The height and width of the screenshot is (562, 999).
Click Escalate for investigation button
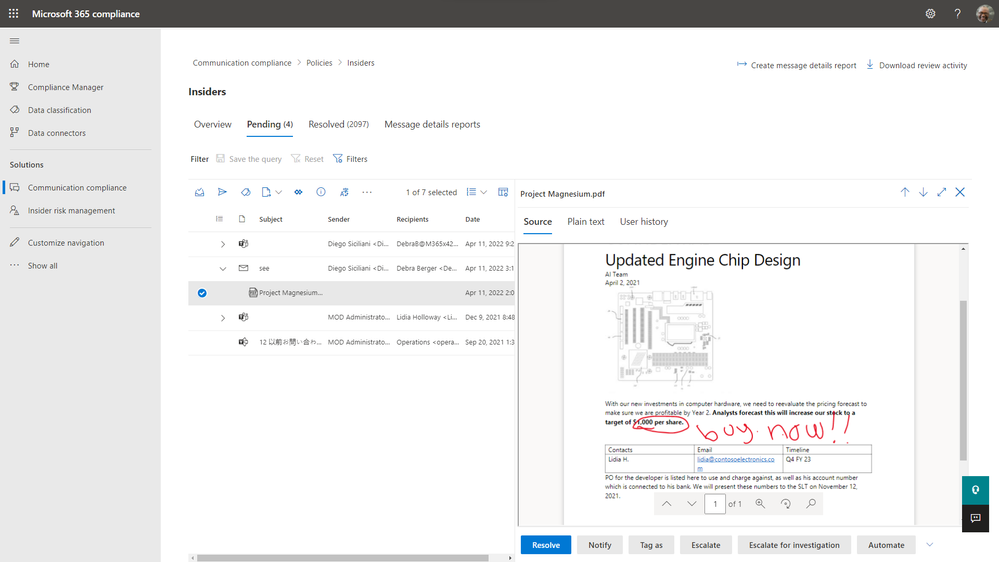point(794,545)
